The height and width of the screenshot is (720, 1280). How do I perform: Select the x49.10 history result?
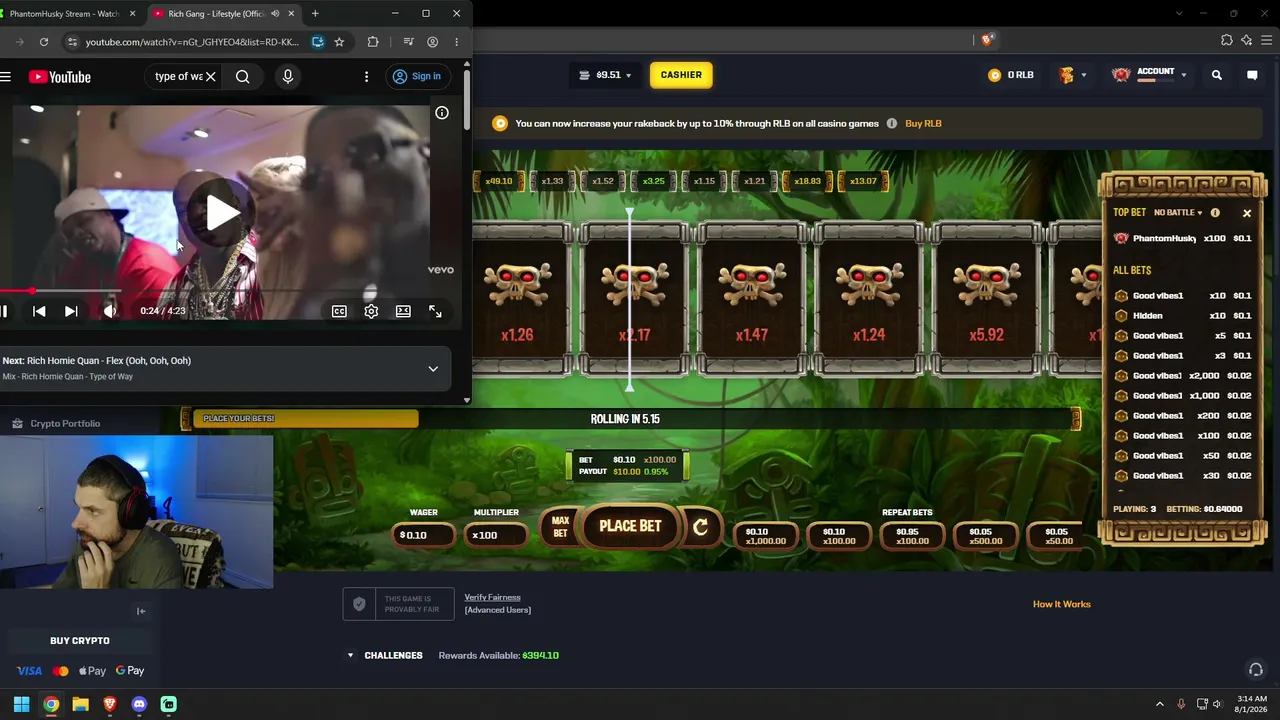pos(498,181)
